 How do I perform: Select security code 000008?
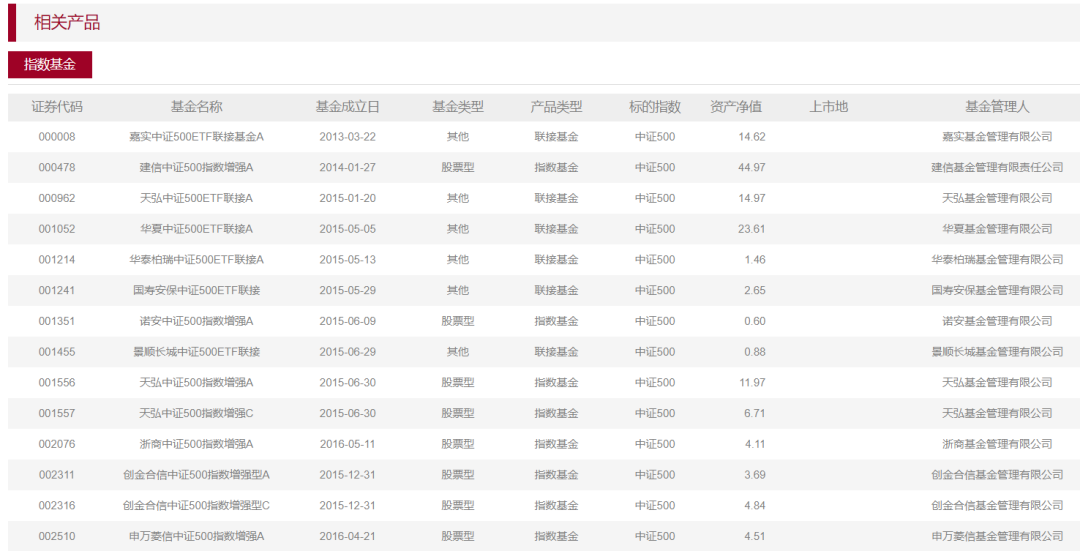[x=57, y=137]
